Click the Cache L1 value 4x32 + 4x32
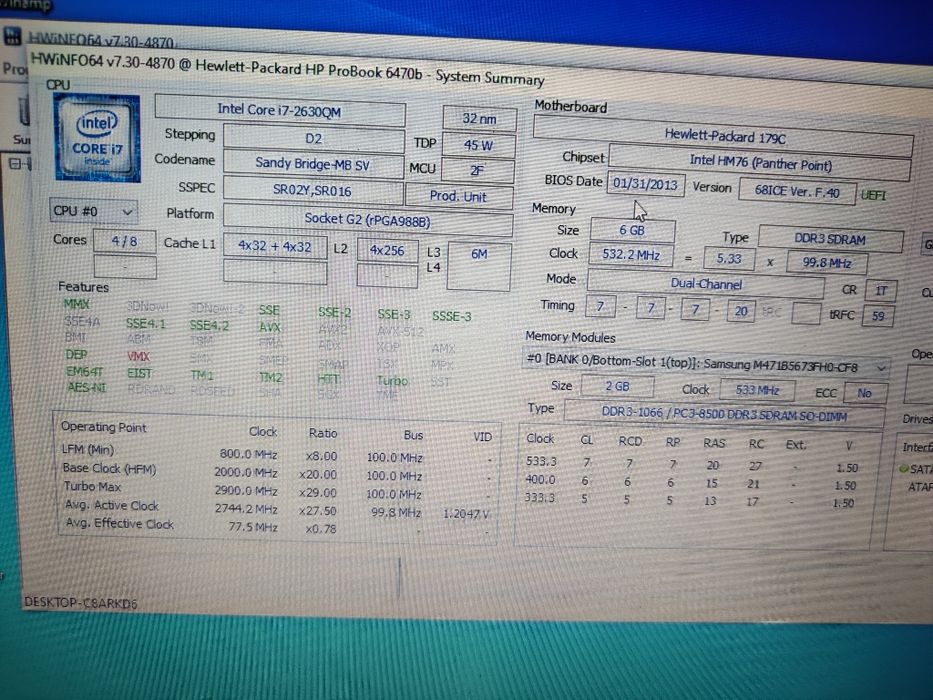The height and width of the screenshot is (700, 933). [275, 246]
